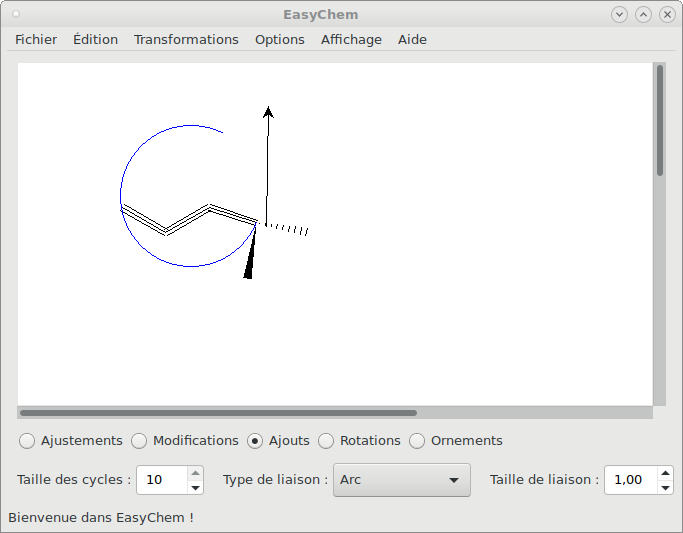Open the Type de liaison dropdown

(x=402, y=480)
